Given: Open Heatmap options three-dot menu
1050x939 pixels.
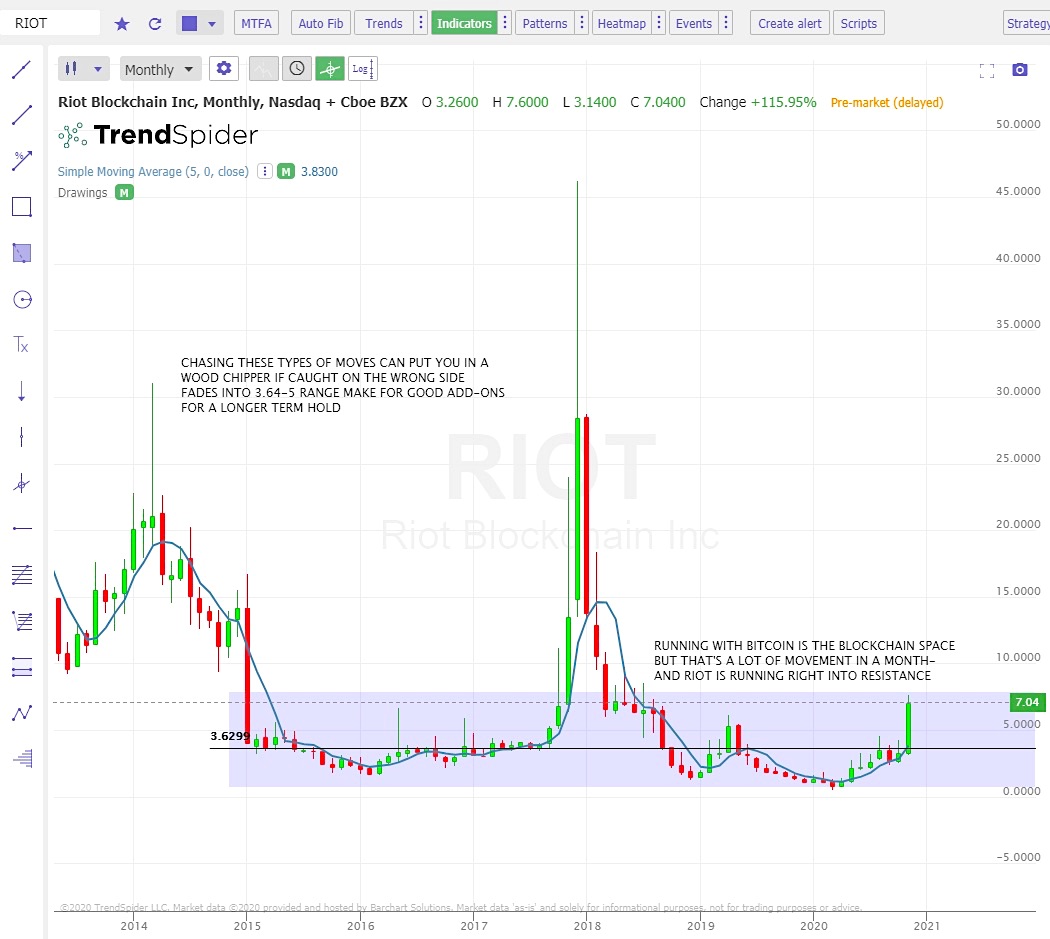Looking at the screenshot, I should pos(659,23).
